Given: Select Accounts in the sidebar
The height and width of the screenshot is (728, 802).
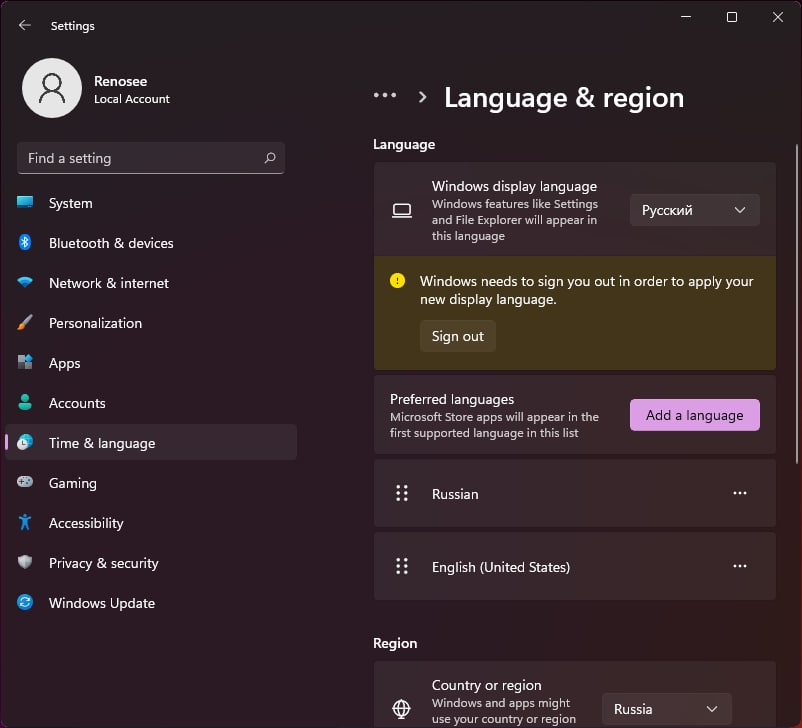Looking at the screenshot, I should (x=151, y=403).
